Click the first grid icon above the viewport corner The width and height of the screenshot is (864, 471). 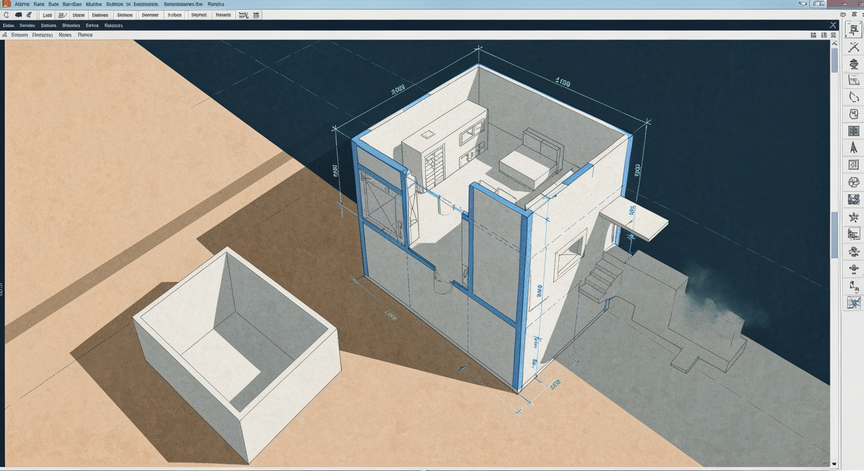[x=813, y=35]
